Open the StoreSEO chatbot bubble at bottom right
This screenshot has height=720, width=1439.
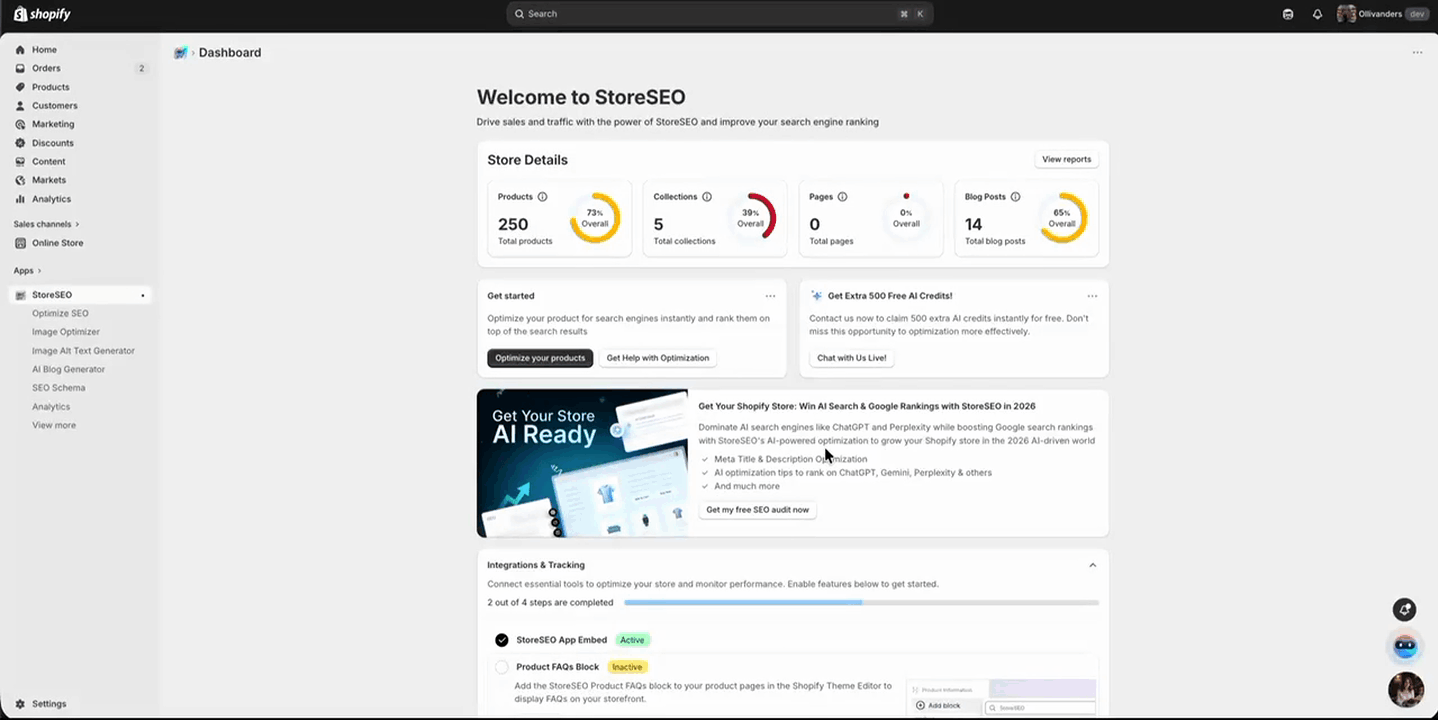point(1404,647)
